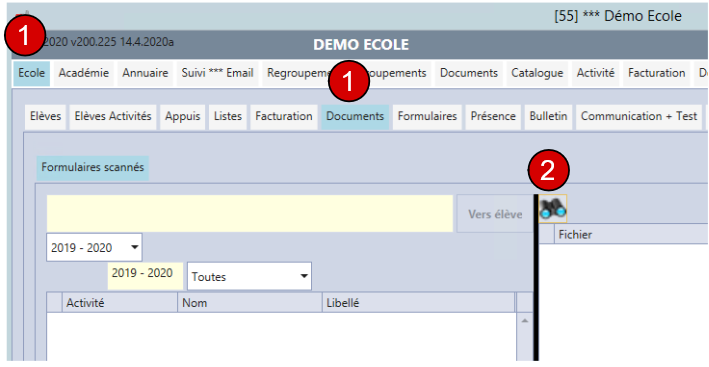The width and height of the screenshot is (709, 367).
Task: Switch to the Académie tab
Action: coord(84,73)
